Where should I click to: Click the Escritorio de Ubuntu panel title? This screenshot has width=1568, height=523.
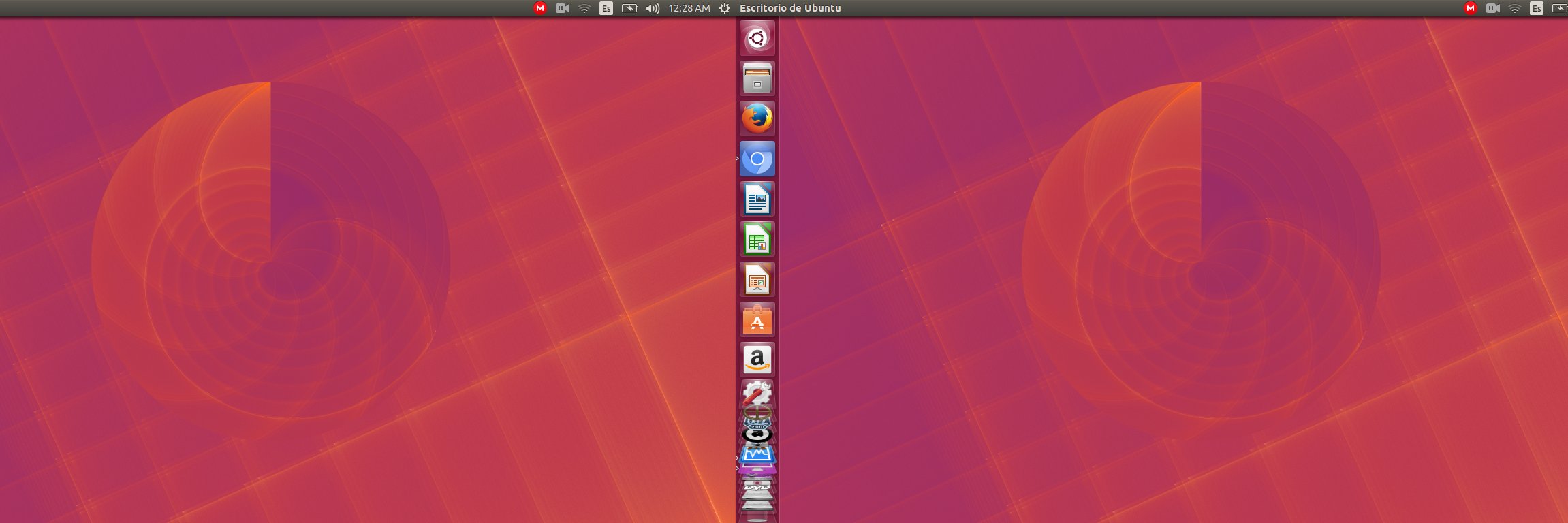pyautogui.click(x=790, y=8)
